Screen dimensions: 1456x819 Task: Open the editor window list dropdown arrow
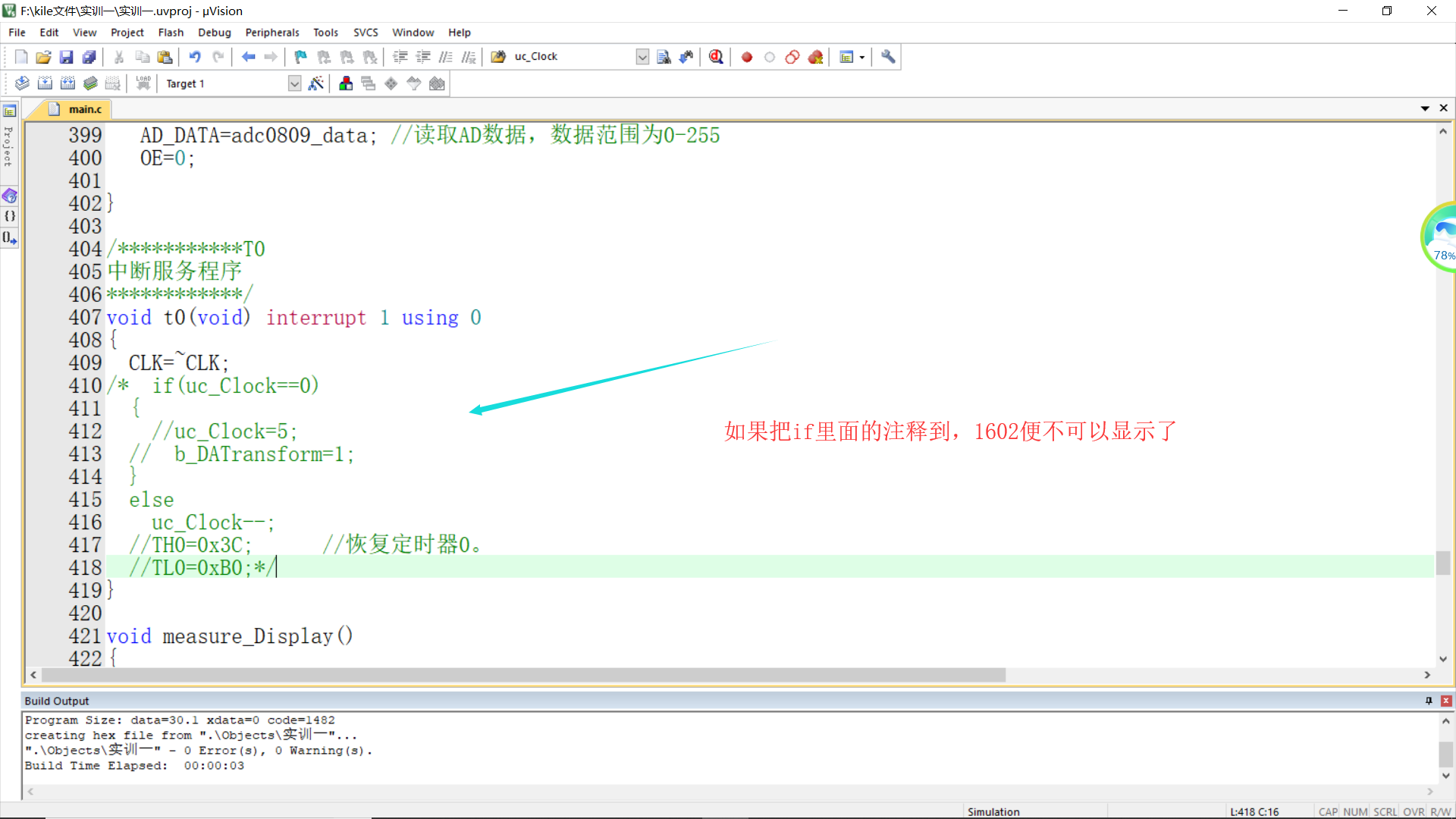[1425, 108]
